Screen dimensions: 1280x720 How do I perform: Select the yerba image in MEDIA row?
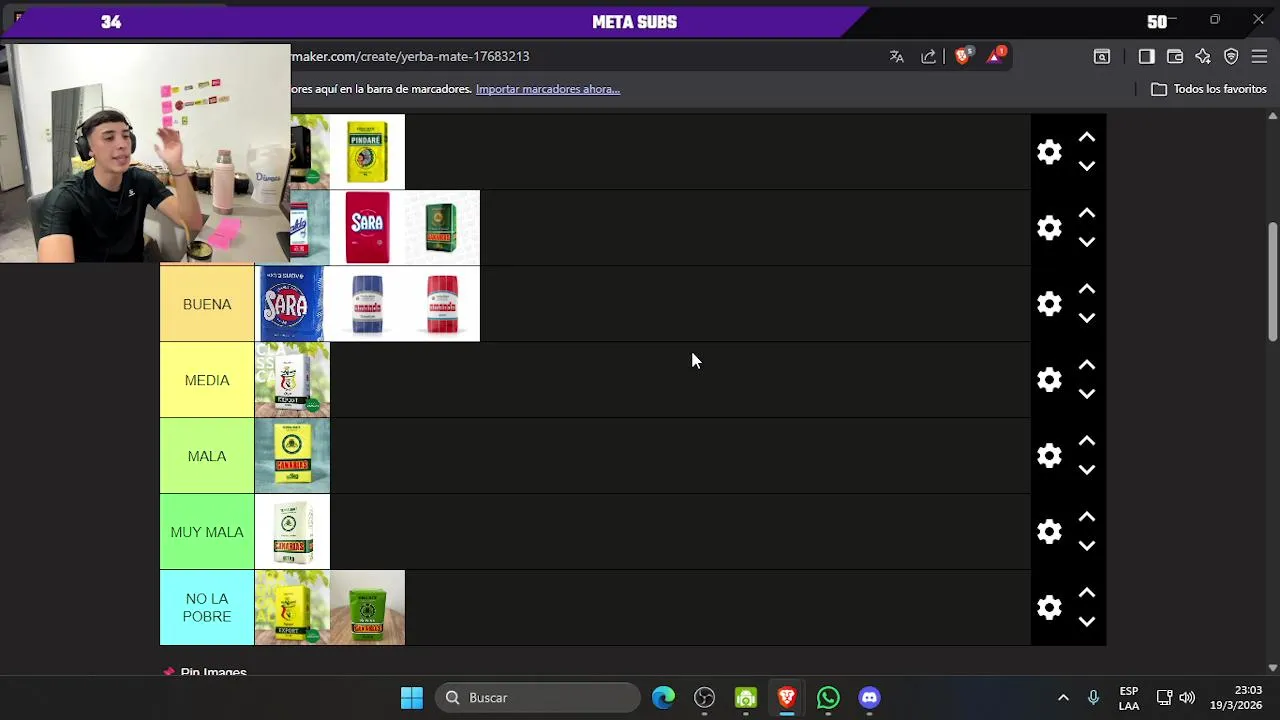click(x=292, y=380)
